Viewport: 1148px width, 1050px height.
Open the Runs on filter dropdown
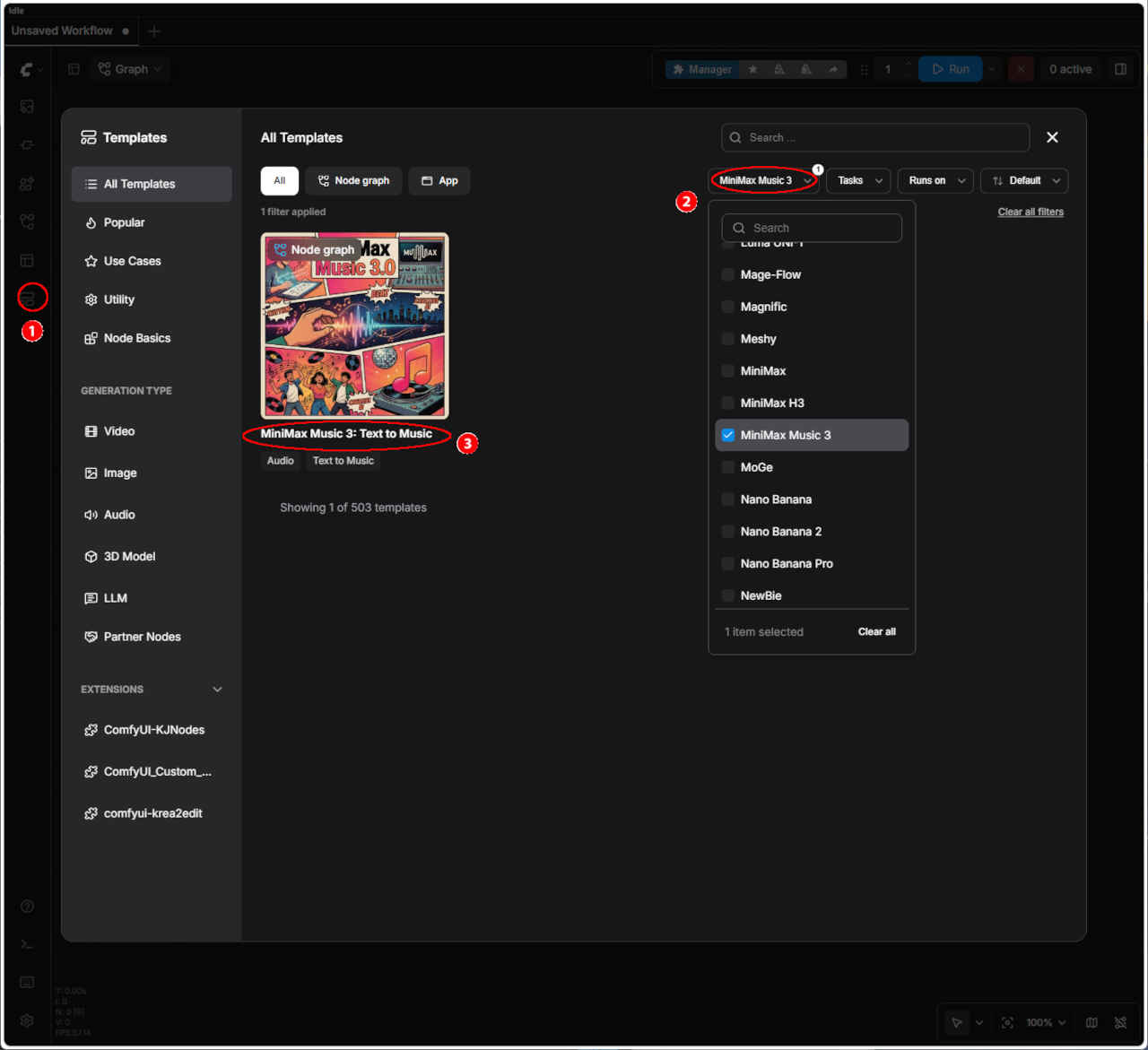pyautogui.click(x=935, y=180)
